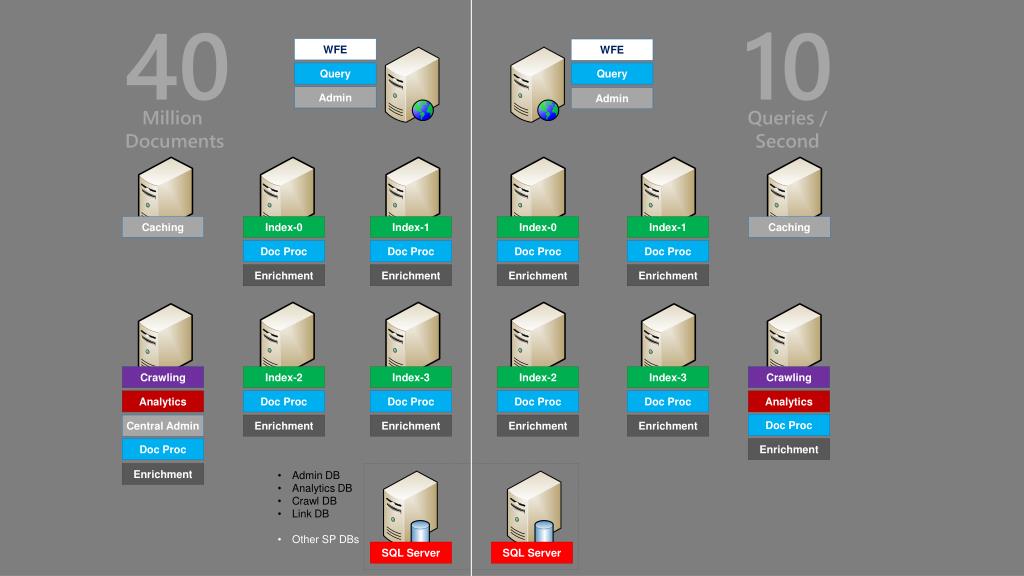This screenshot has width=1024, height=576.
Task: Click the Admin label in the 10 Queries farm
Action: [612, 98]
